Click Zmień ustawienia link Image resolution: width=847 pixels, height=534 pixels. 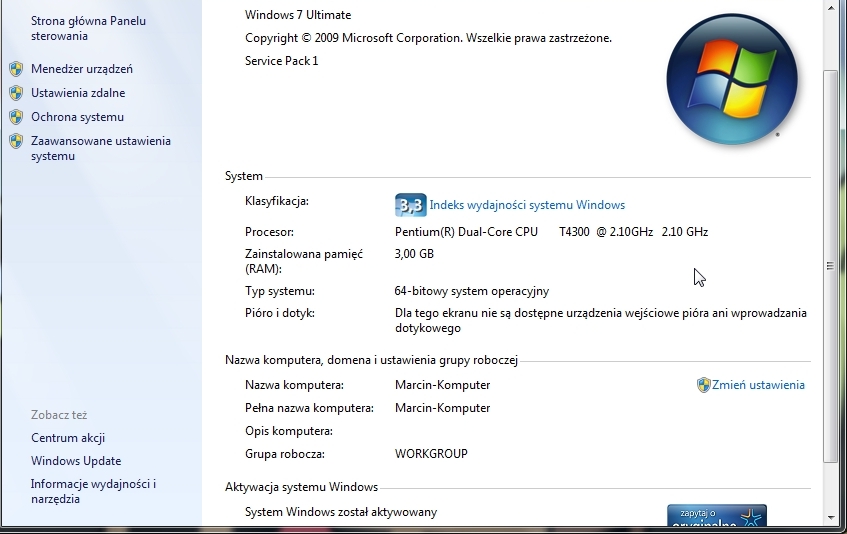pyautogui.click(x=758, y=385)
